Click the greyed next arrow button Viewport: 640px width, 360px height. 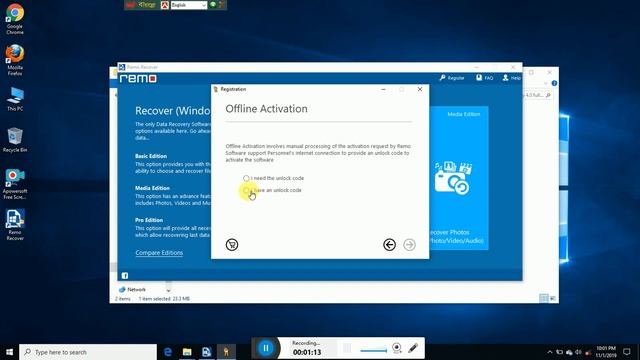(409, 244)
